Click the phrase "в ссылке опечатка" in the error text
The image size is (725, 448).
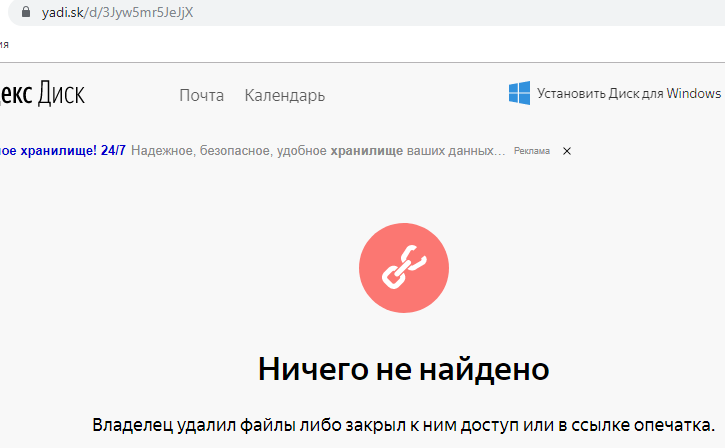(x=646, y=423)
